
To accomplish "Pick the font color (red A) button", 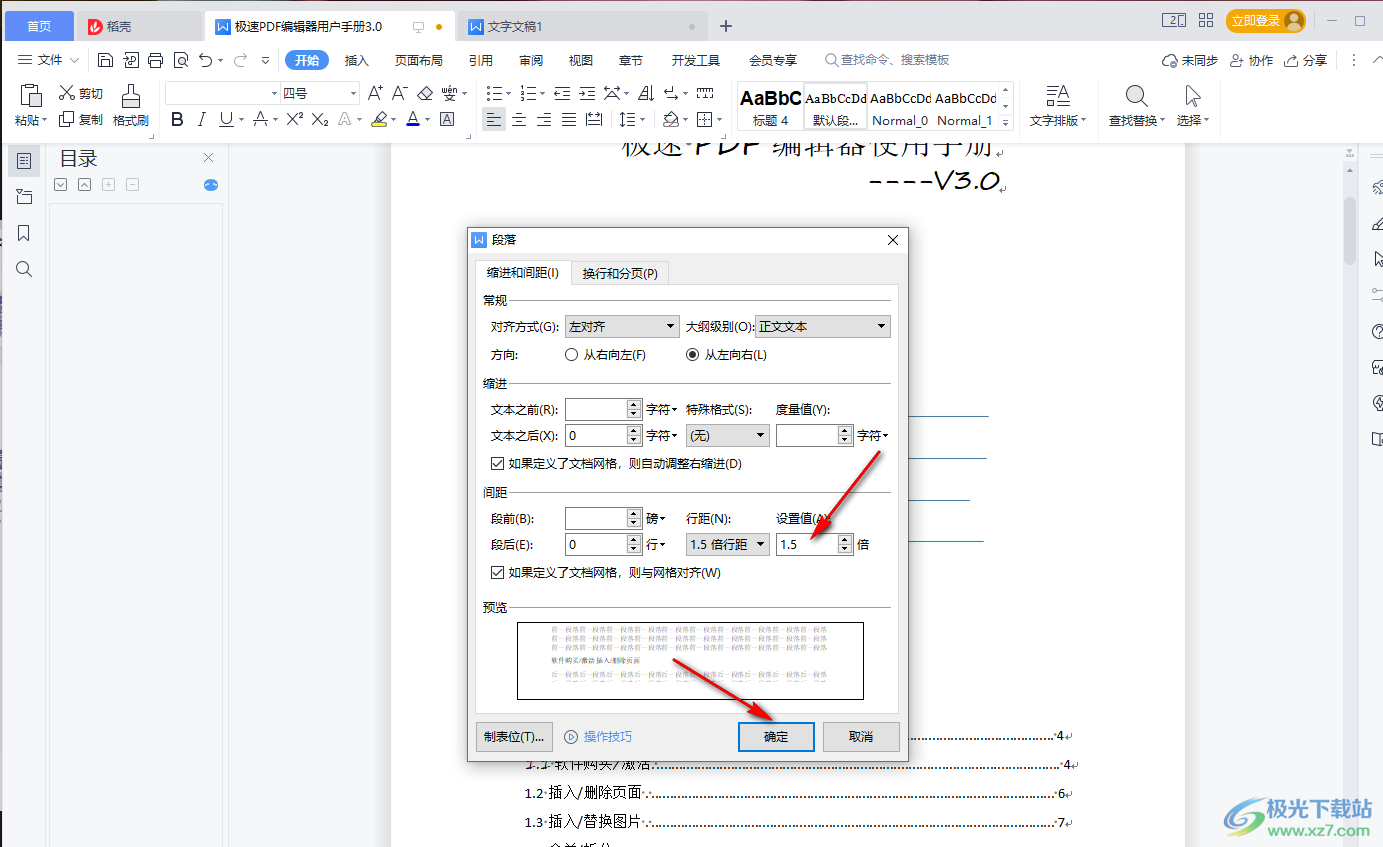I will [412, 120].
